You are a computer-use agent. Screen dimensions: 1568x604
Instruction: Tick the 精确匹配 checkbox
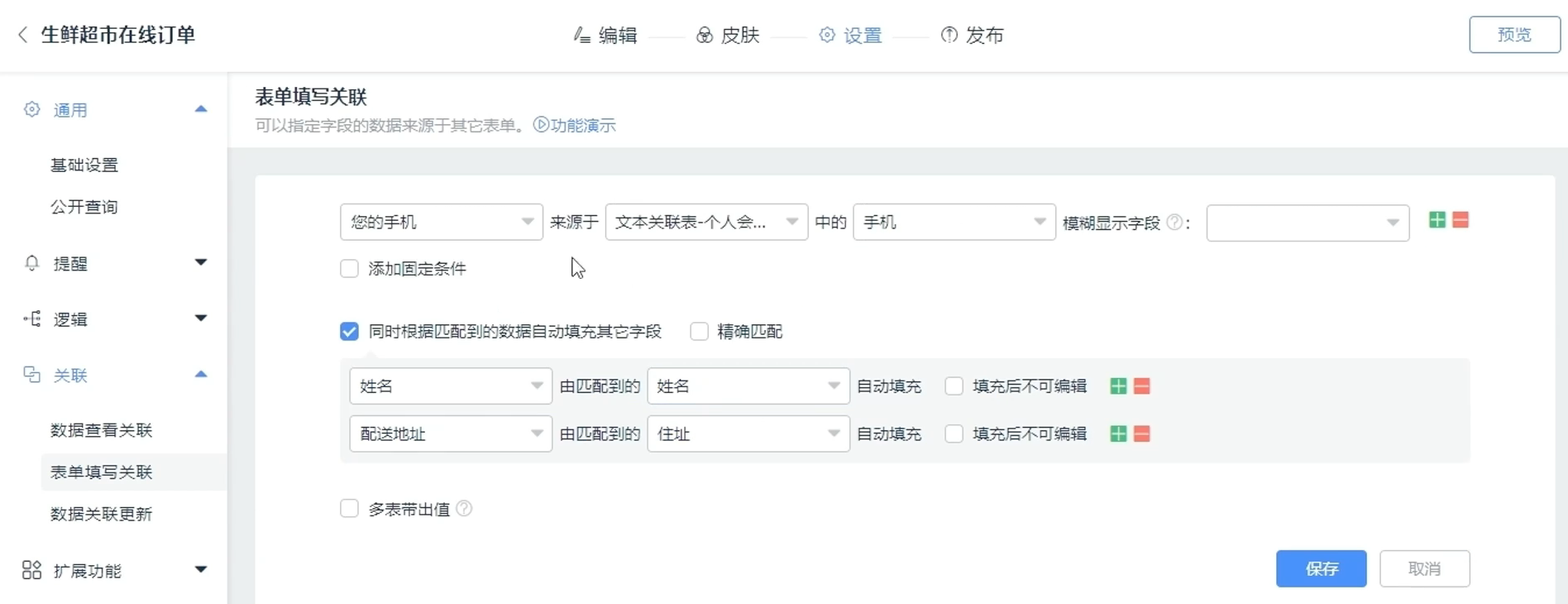pyautogui.click(x=700, y=332)
